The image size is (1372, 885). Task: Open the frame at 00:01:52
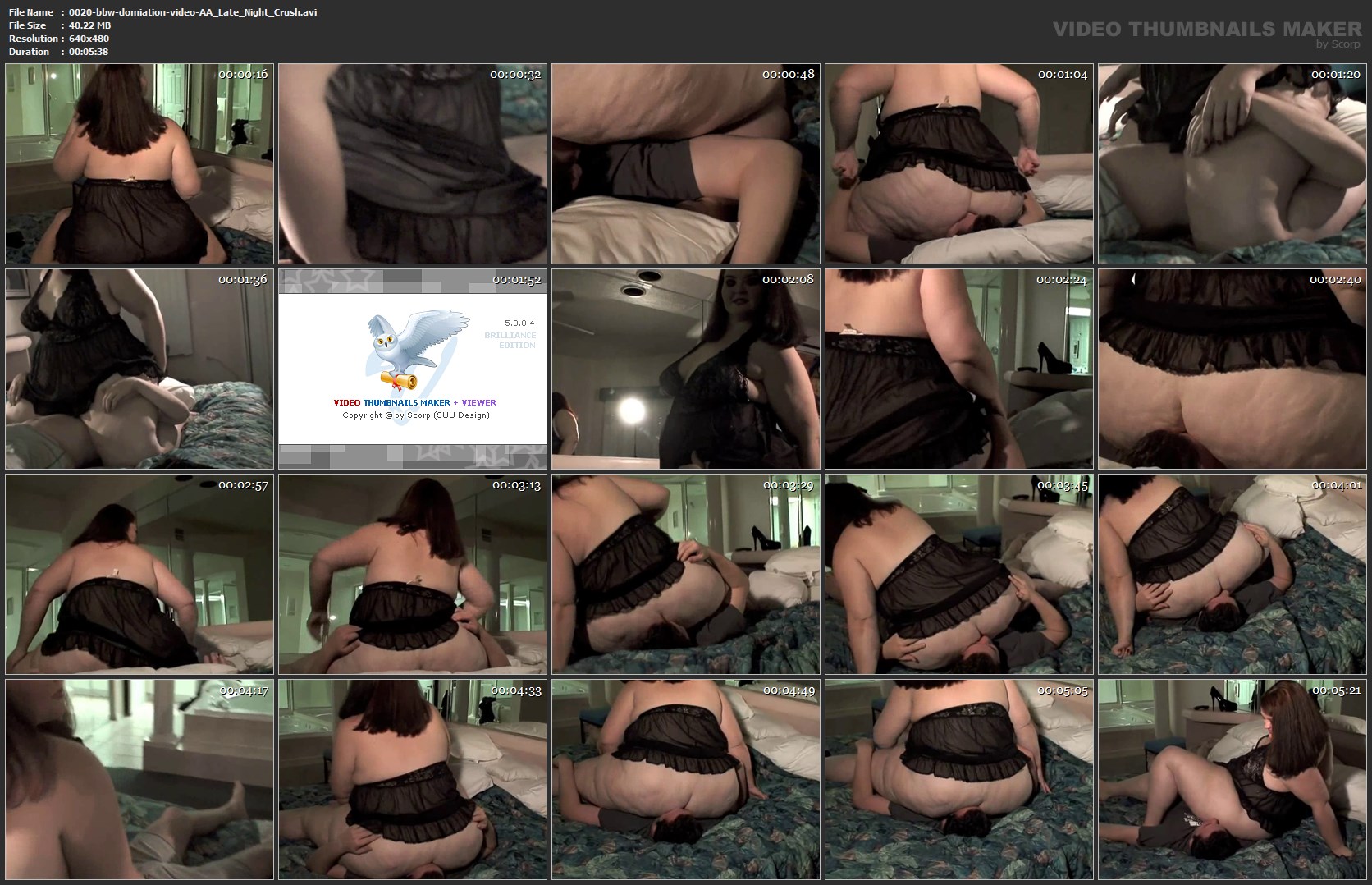(413, 369)
